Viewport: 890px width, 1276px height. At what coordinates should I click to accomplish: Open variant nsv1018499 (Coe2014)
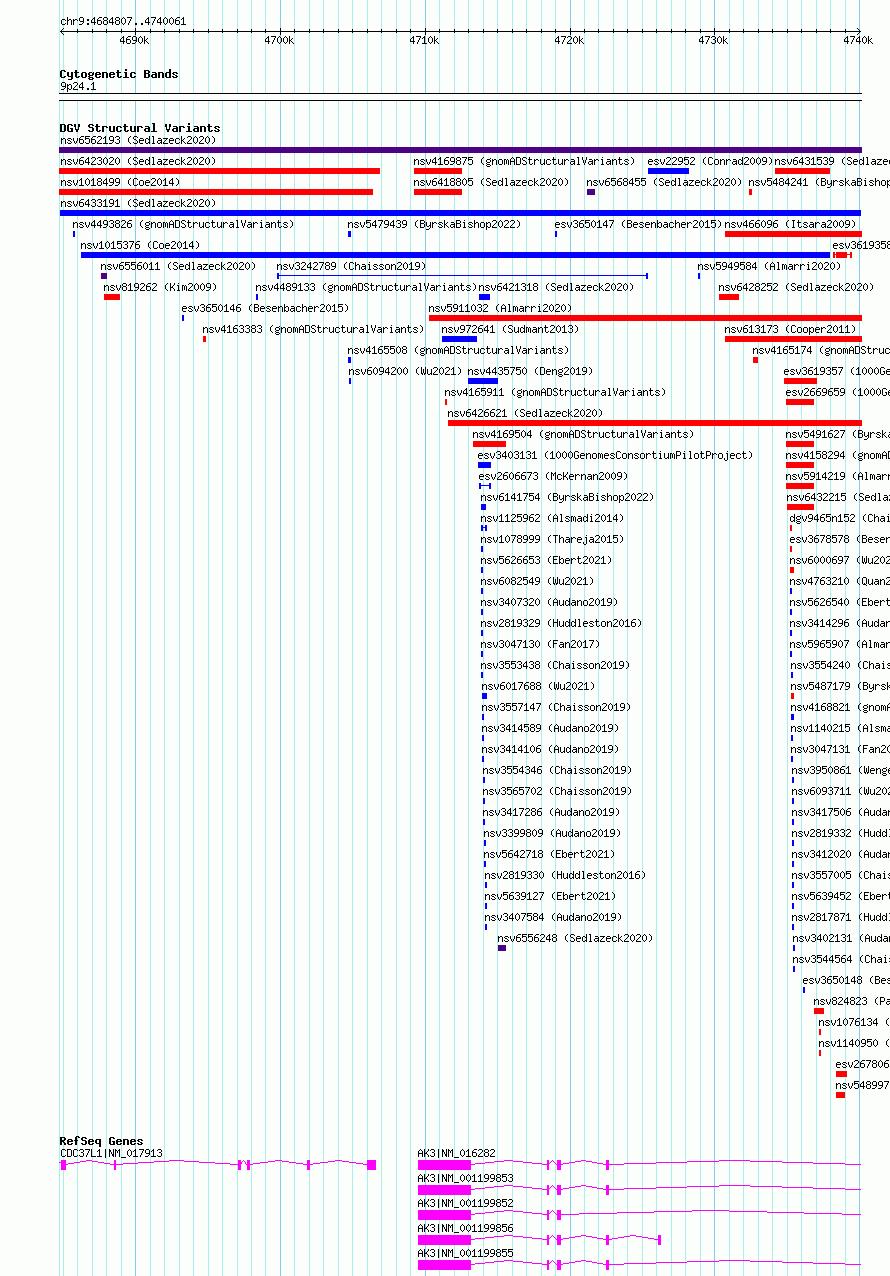120,182
